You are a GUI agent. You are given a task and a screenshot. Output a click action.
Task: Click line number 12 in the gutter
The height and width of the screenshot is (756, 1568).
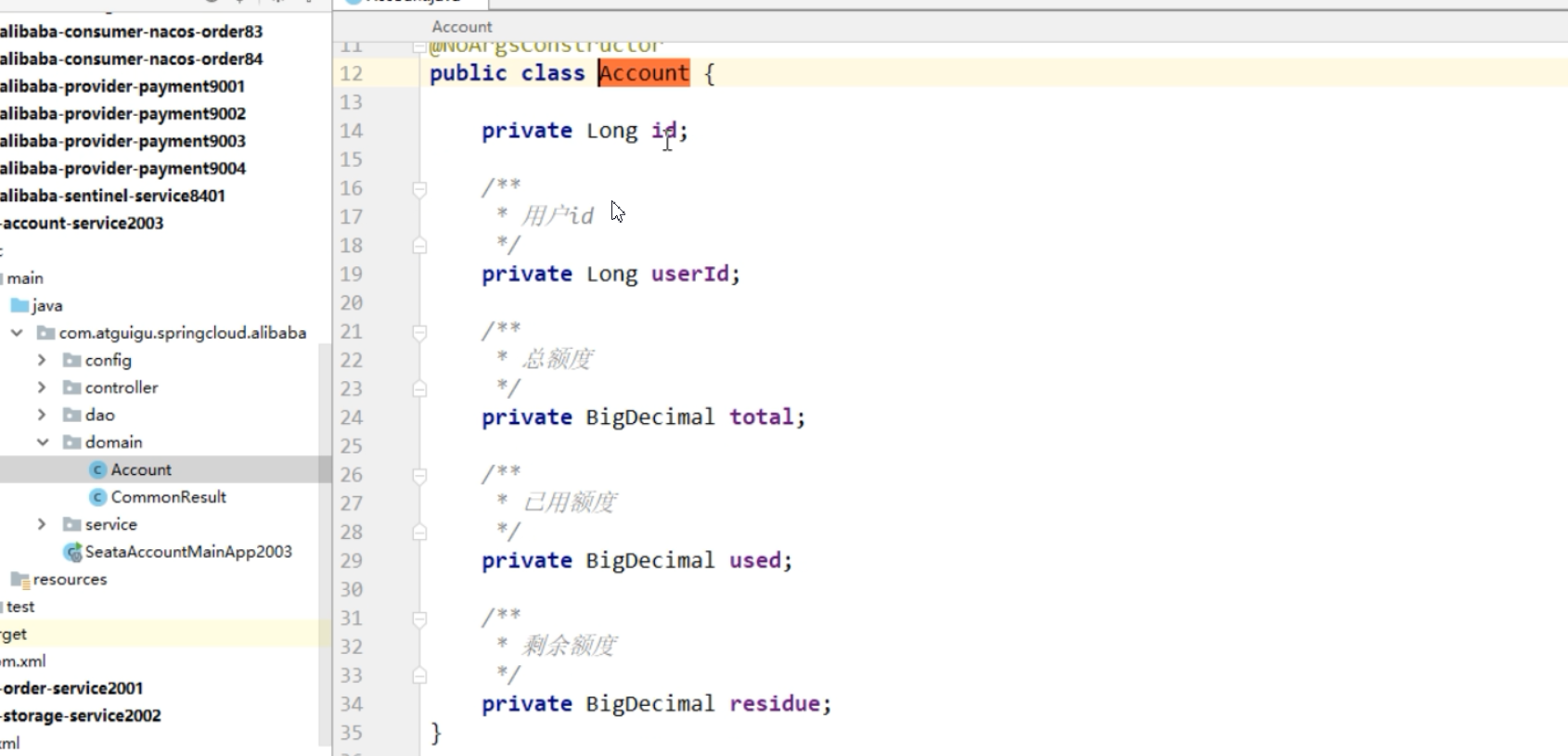pos(351,73)
